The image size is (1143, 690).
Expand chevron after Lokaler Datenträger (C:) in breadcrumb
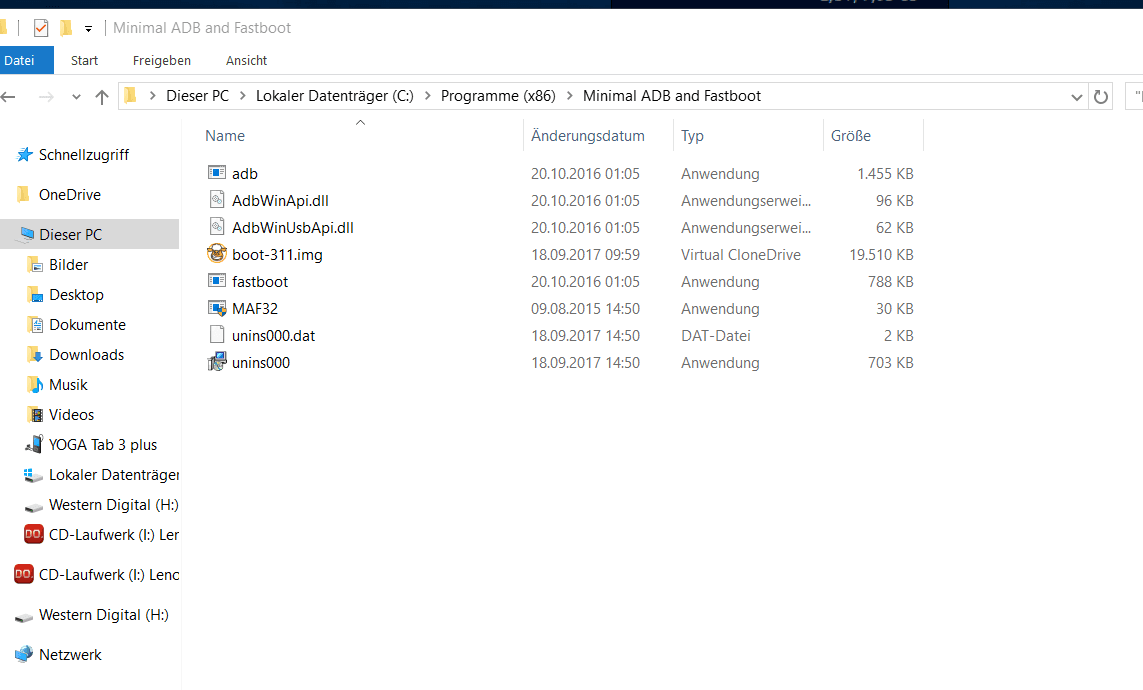pyautogui.click(x=427, y=95)
